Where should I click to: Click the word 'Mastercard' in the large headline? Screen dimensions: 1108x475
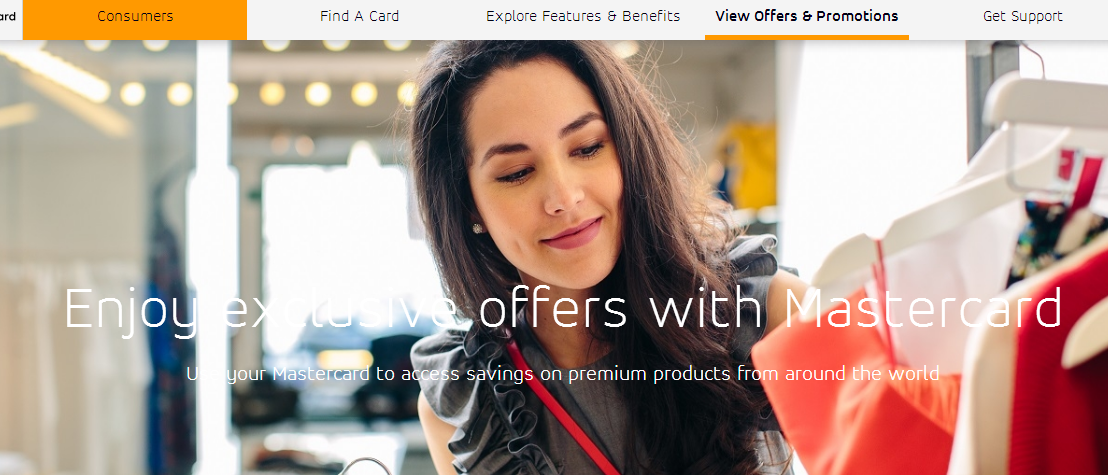[923, 307]
